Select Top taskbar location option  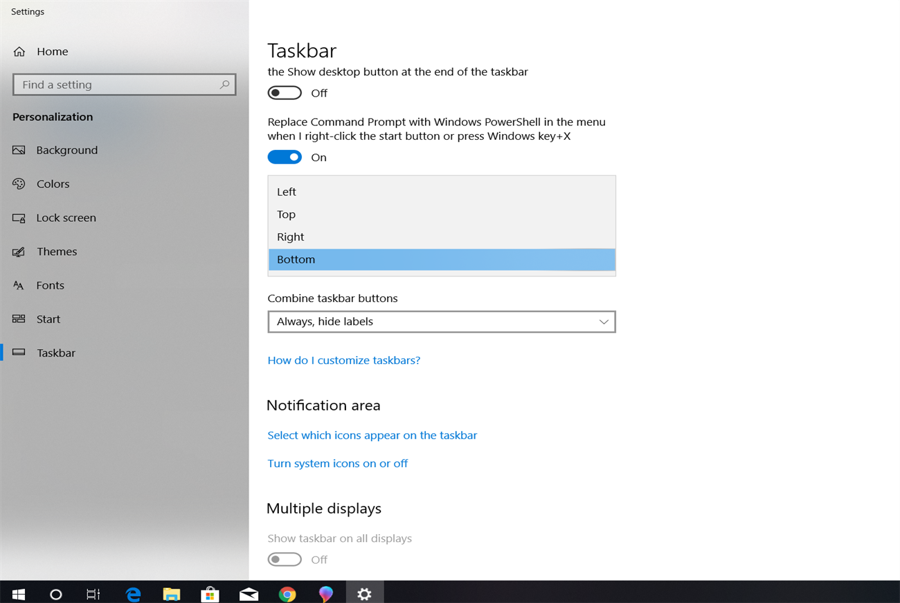(441, 215)
